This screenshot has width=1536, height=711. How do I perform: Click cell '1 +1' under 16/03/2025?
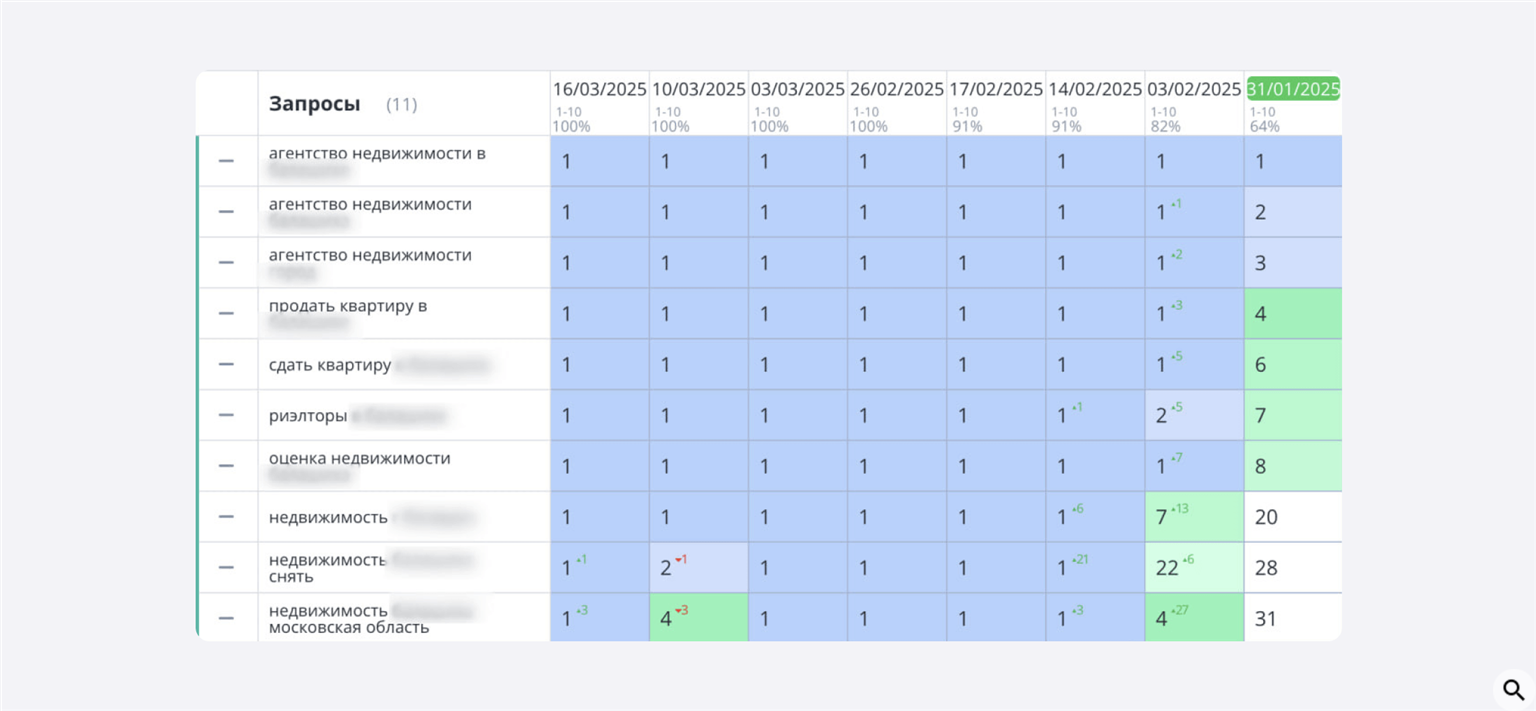pos(599,568)
